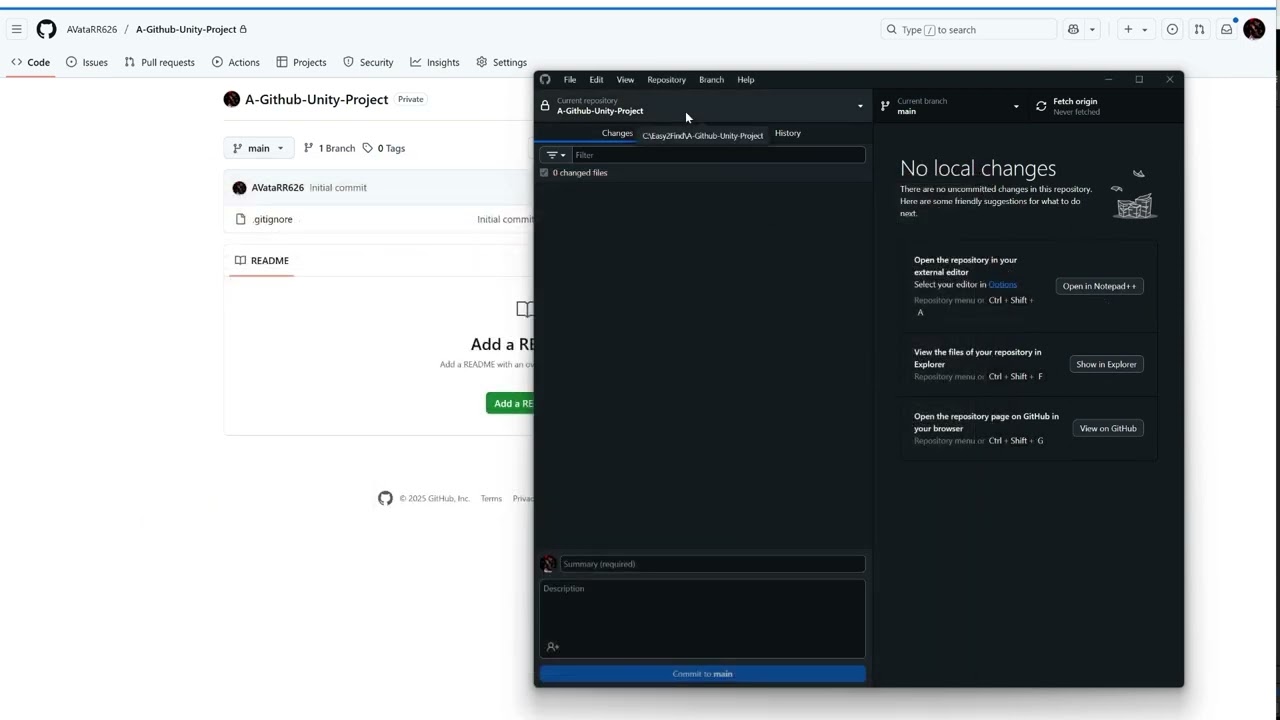Viewport: 1280px width, 720px height.
Task: Open Actions tab on GitHub
Action: tap(235, 62)
